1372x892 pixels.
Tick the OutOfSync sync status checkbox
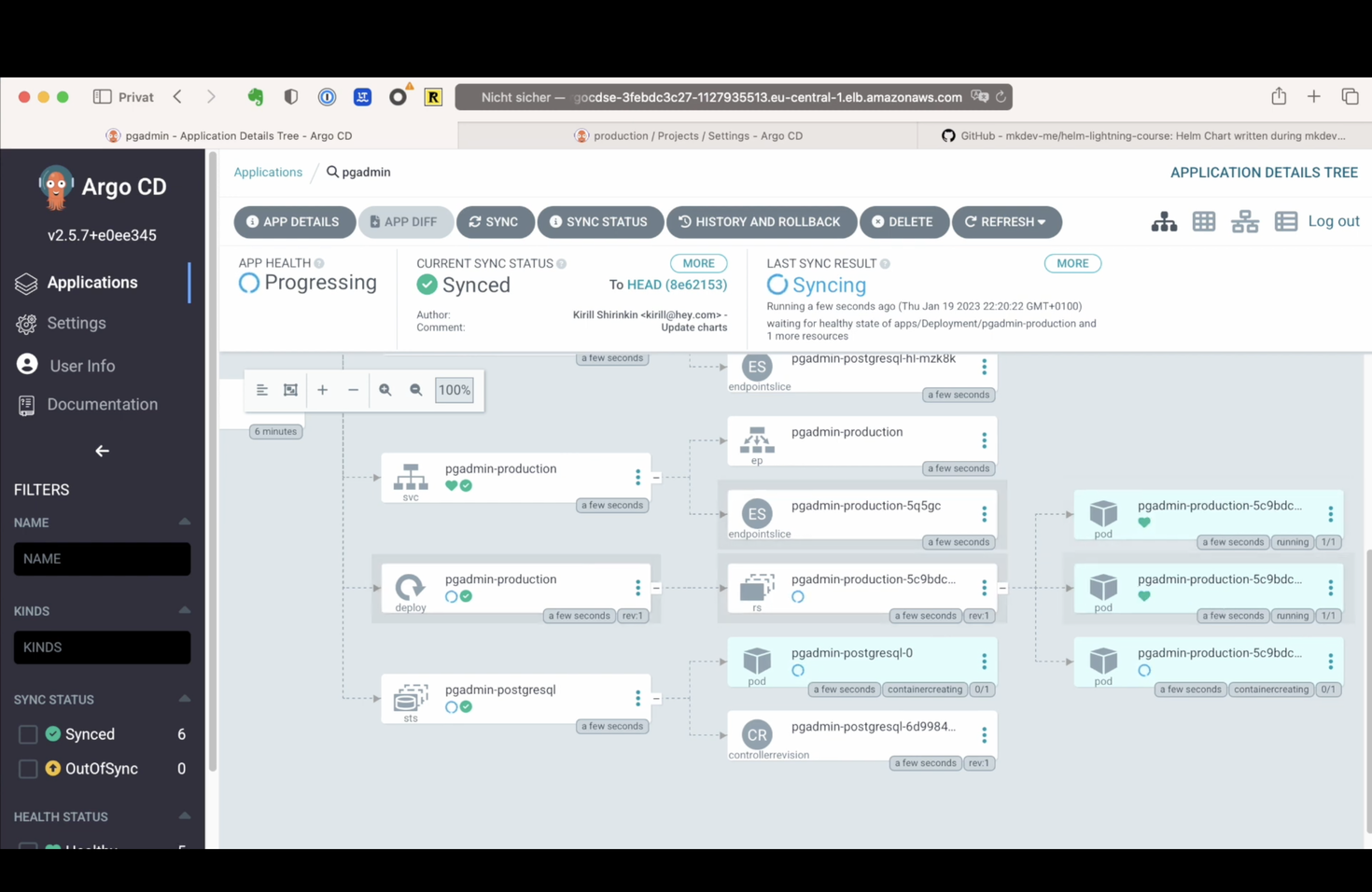pos(28,769)
